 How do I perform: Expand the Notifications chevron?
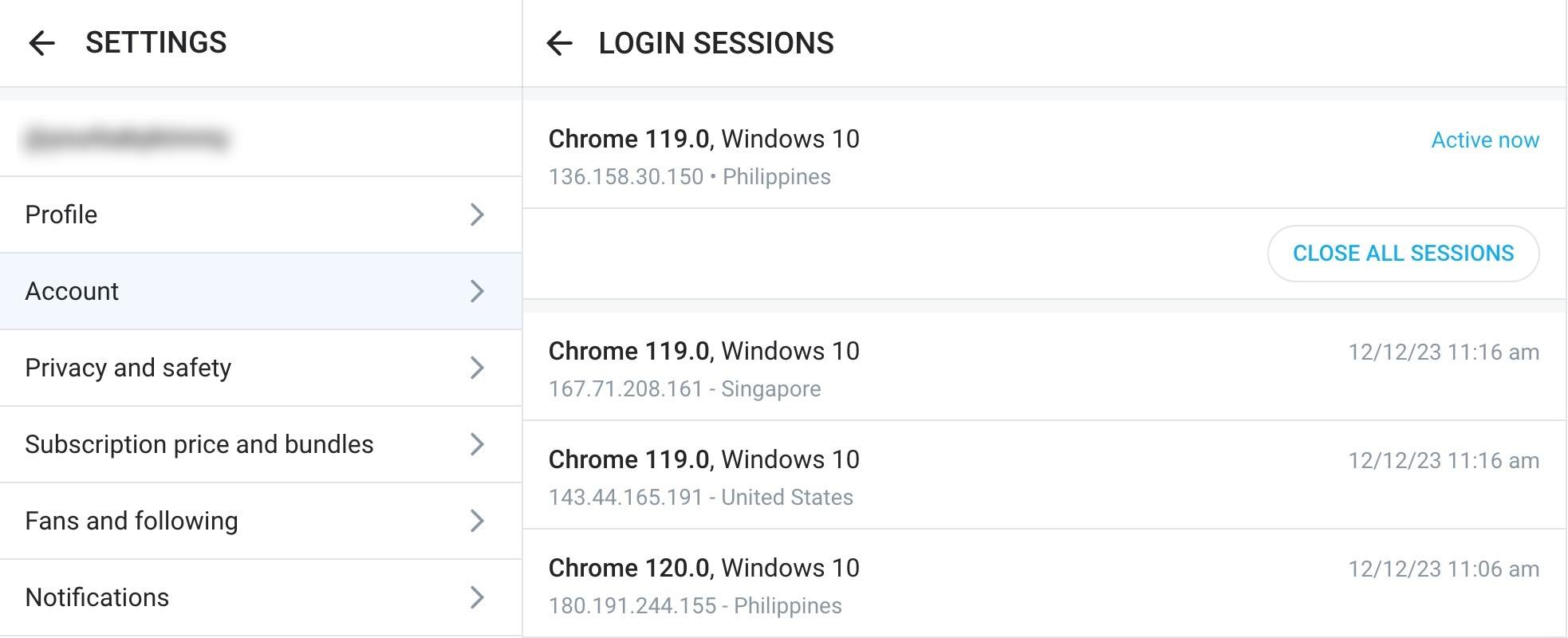point(477,597)
